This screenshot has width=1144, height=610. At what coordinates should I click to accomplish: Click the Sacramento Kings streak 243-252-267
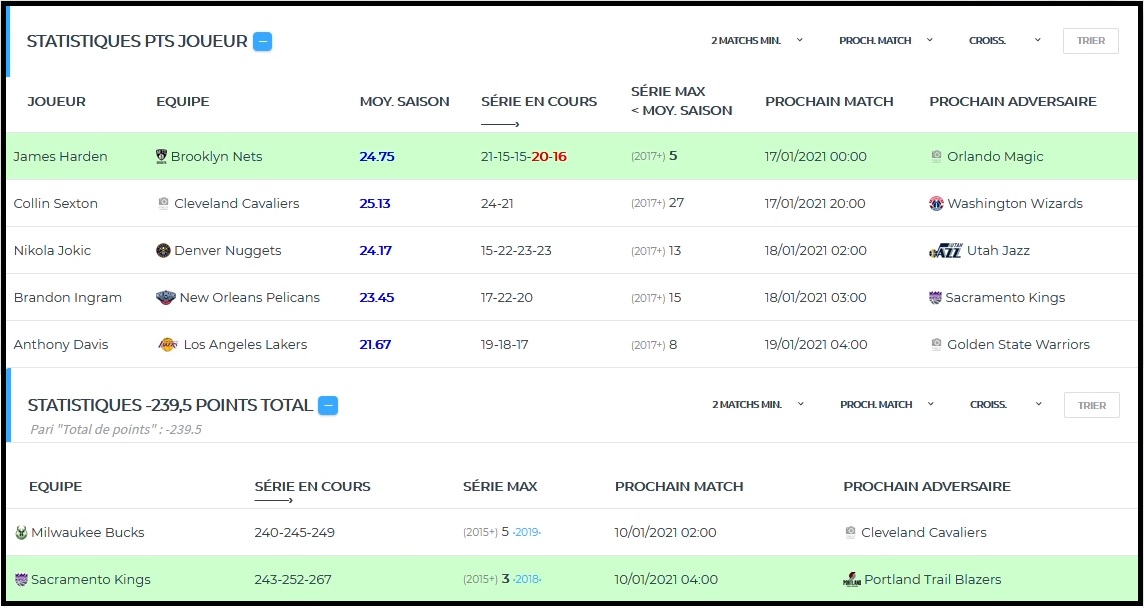click(293, 579)
